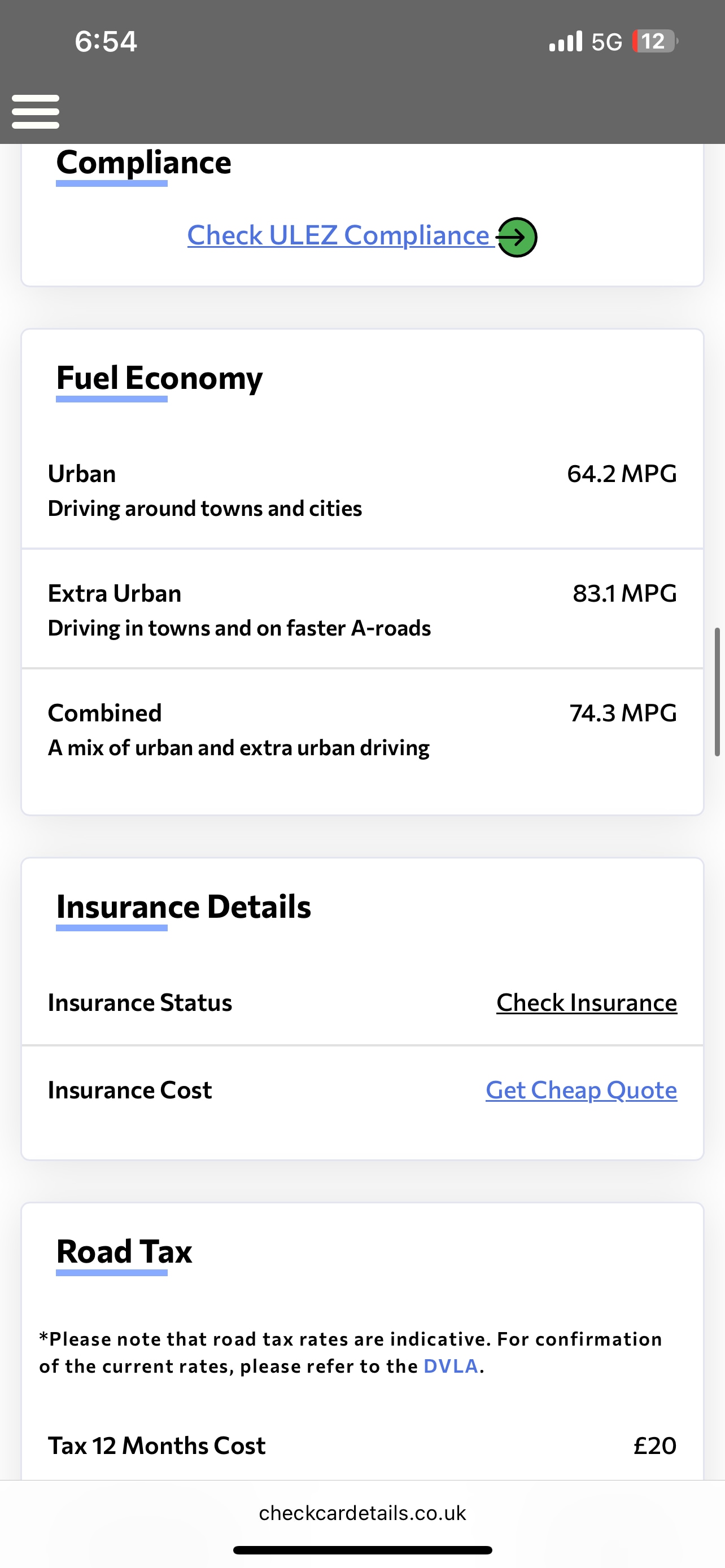Click the Fuel Economy heading
This screenshot has width=725, height=1568.
click(159, 378)
